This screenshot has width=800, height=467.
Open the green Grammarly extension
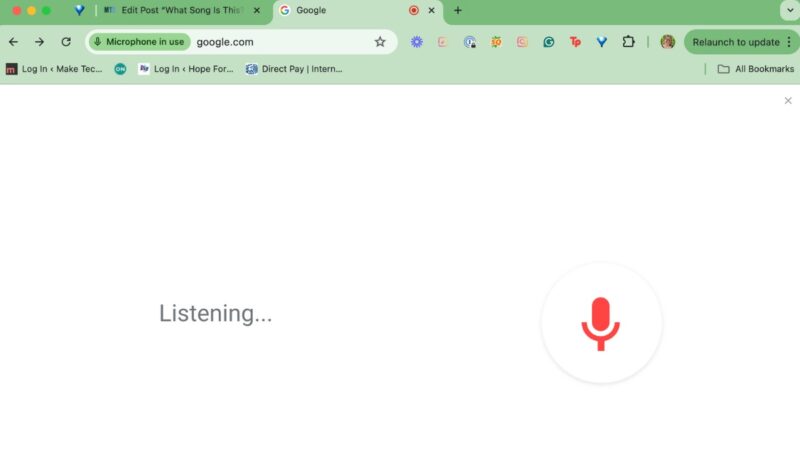548,42
